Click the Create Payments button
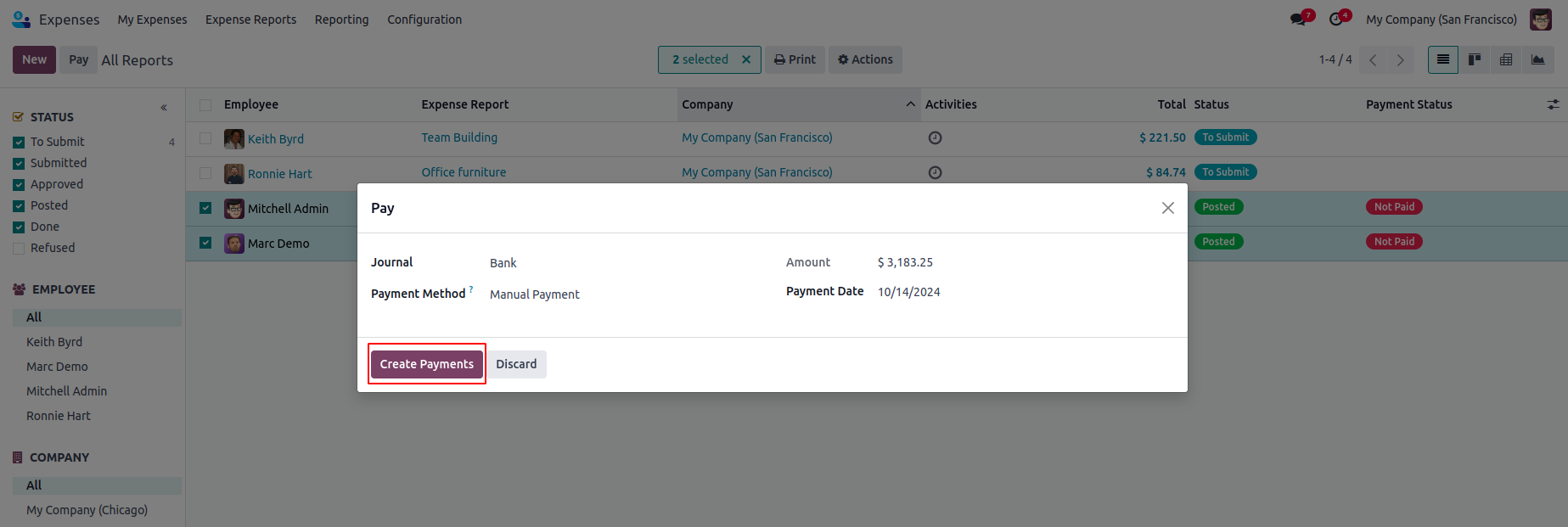 426,364
